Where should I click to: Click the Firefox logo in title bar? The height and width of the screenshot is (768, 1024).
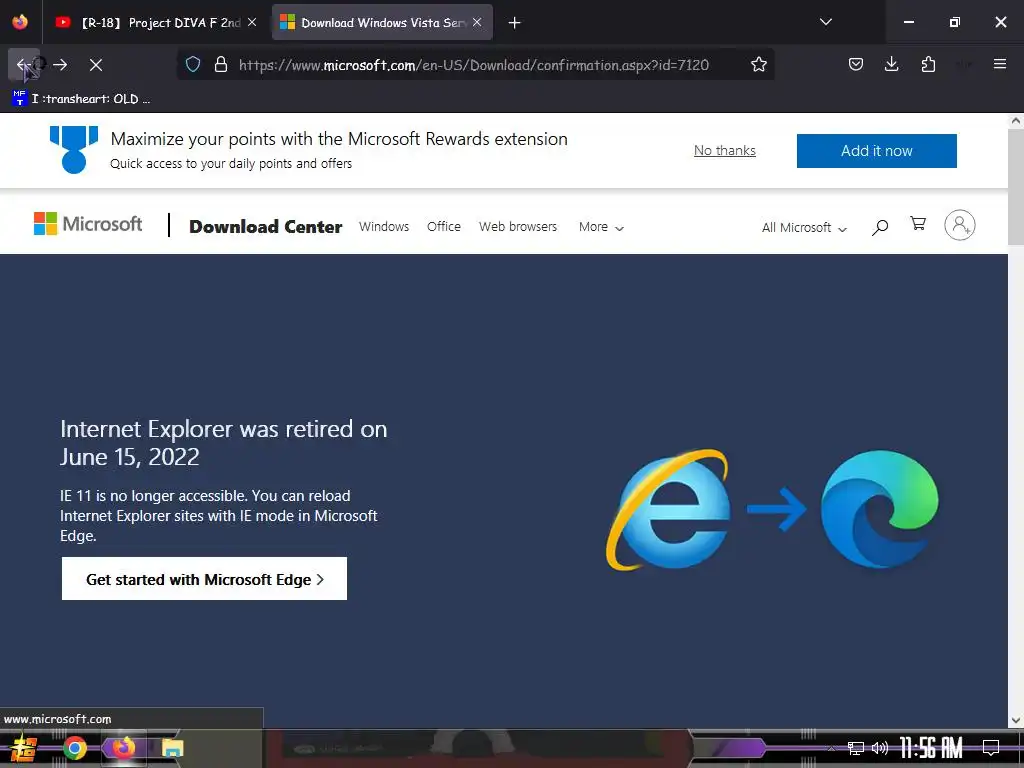pos(20,22)
